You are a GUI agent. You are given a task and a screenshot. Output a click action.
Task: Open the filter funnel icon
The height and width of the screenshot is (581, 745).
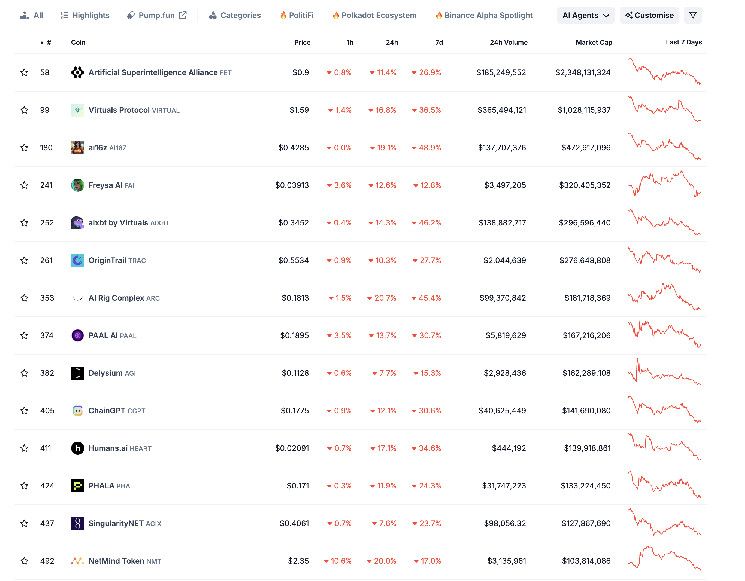pyautogui.click(x=694, y=15)
